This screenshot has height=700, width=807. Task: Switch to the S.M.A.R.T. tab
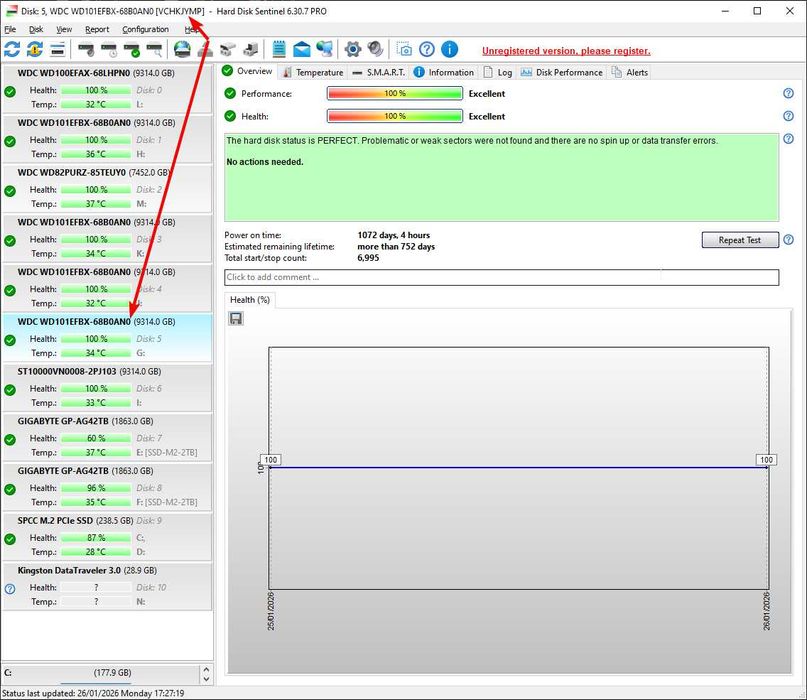379,73
